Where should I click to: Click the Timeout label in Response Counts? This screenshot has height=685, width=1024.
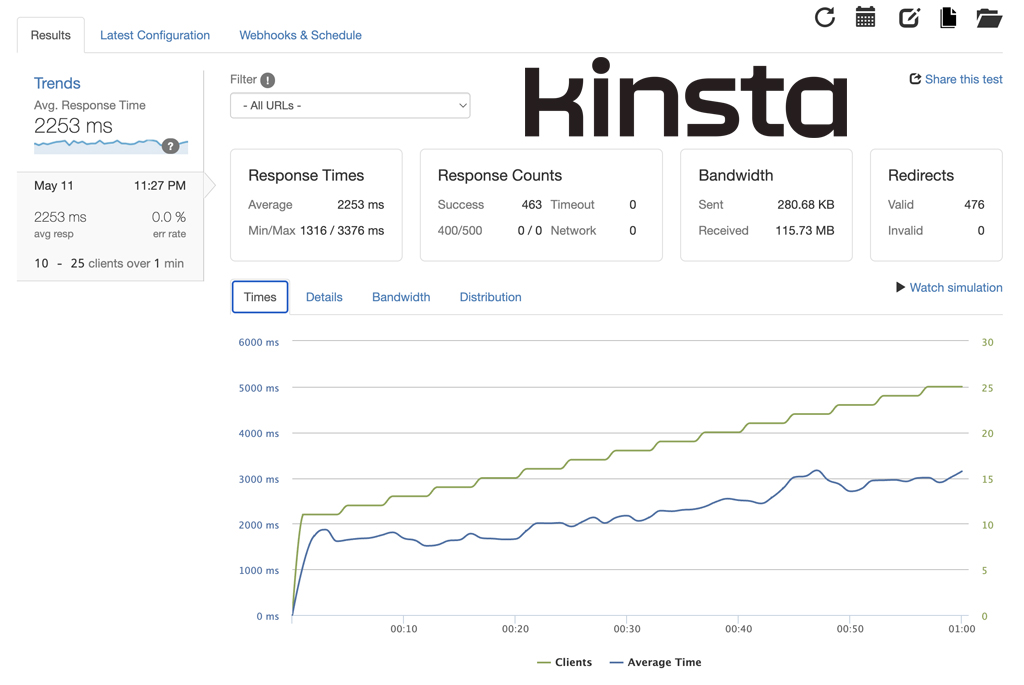(x=573, y=205)
